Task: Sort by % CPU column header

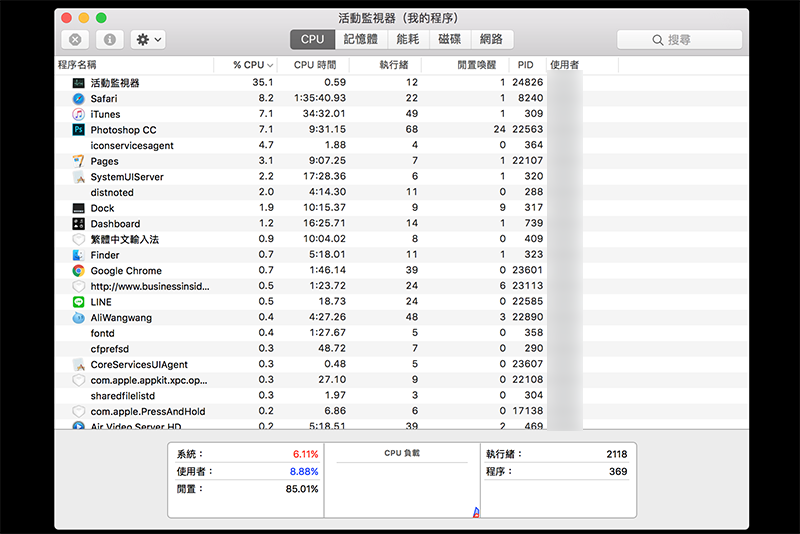Action: (252, 65)
